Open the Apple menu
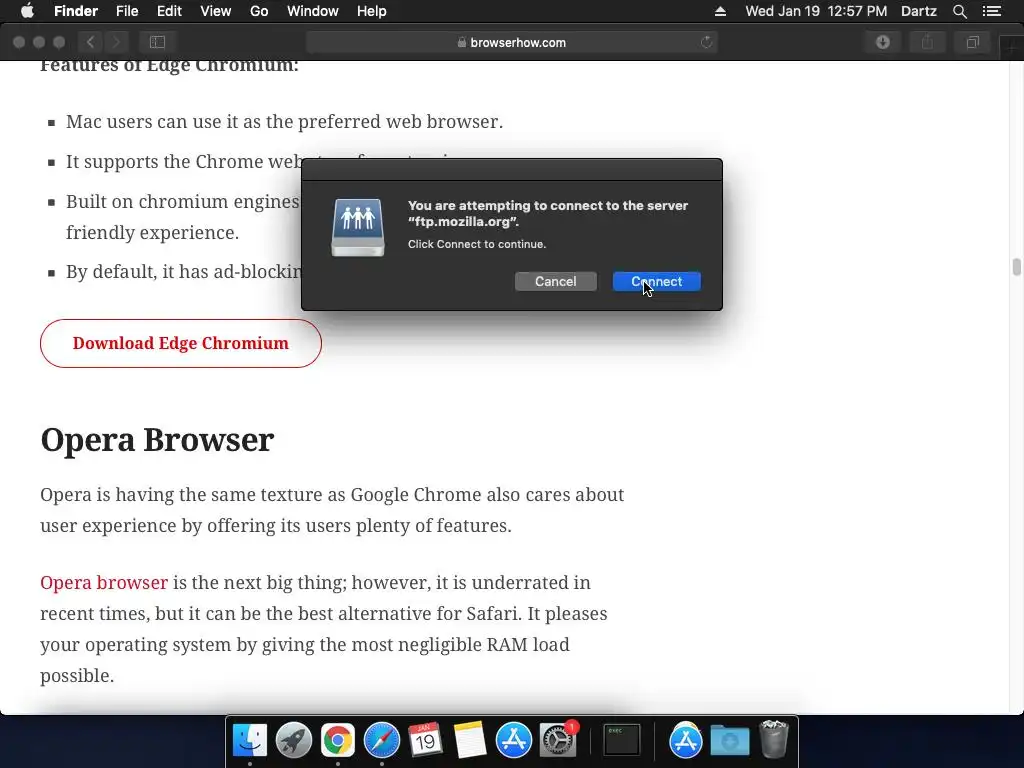 pos(27,11)
